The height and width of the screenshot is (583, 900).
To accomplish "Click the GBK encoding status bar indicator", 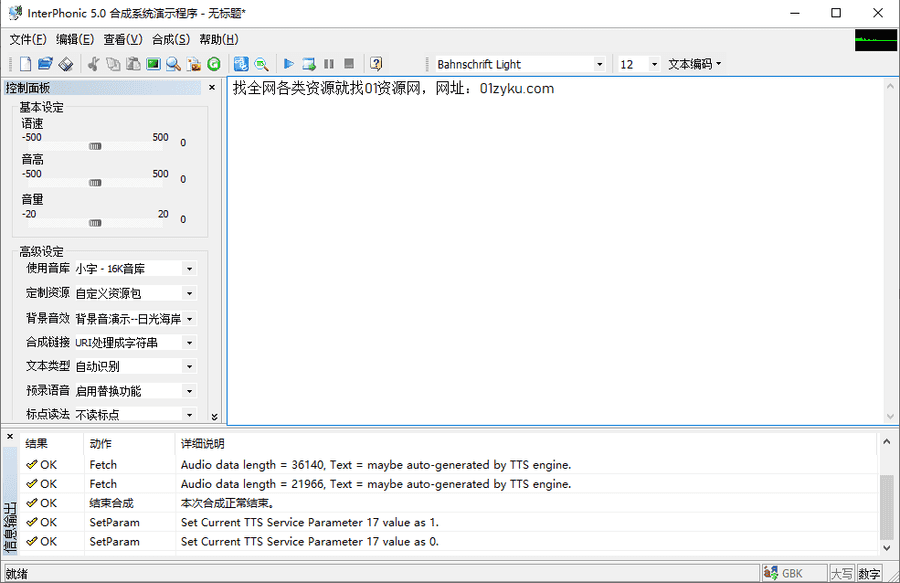I will [x=794, y=573].
